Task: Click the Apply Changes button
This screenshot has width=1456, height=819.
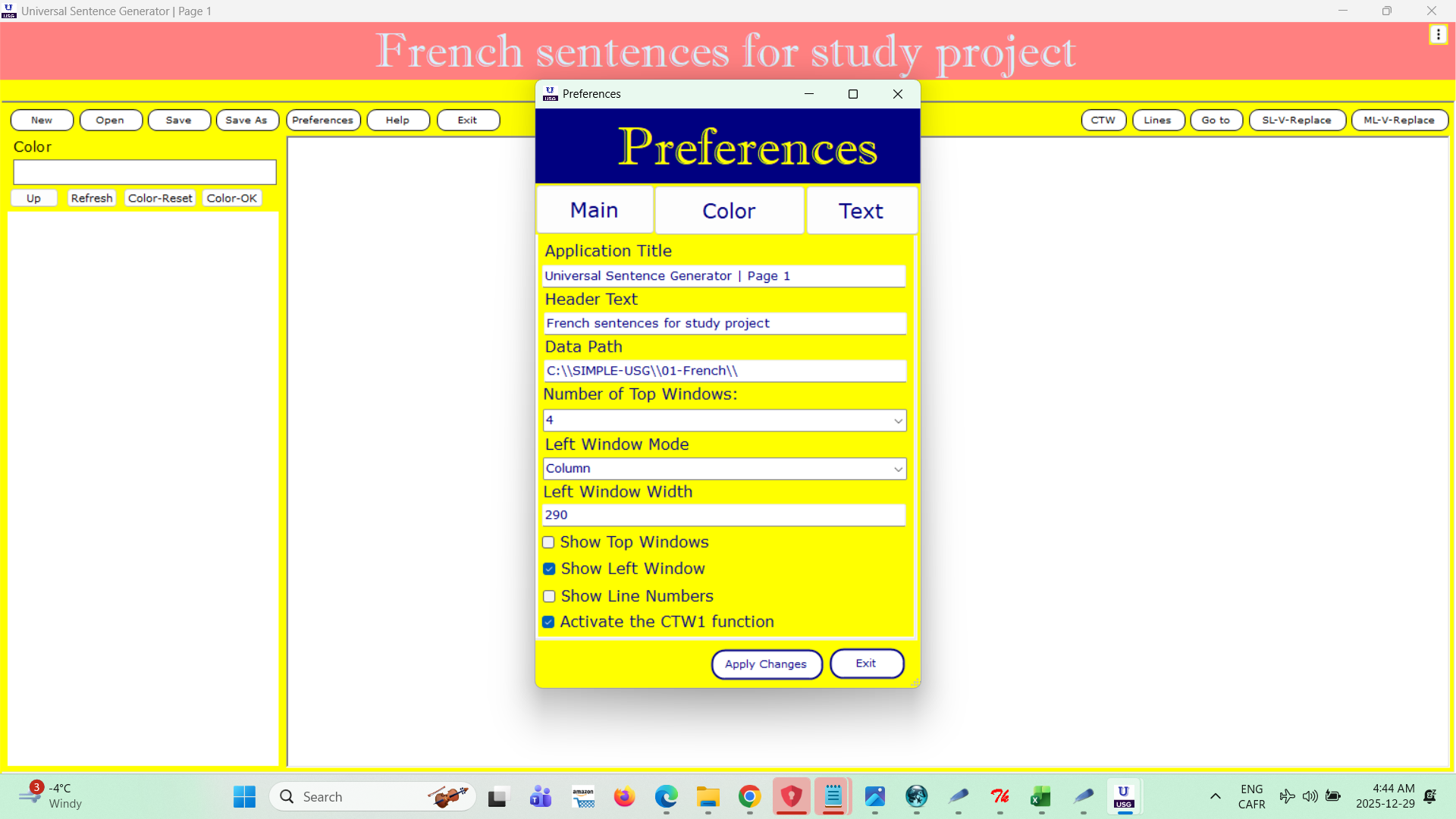Action: 766,664
